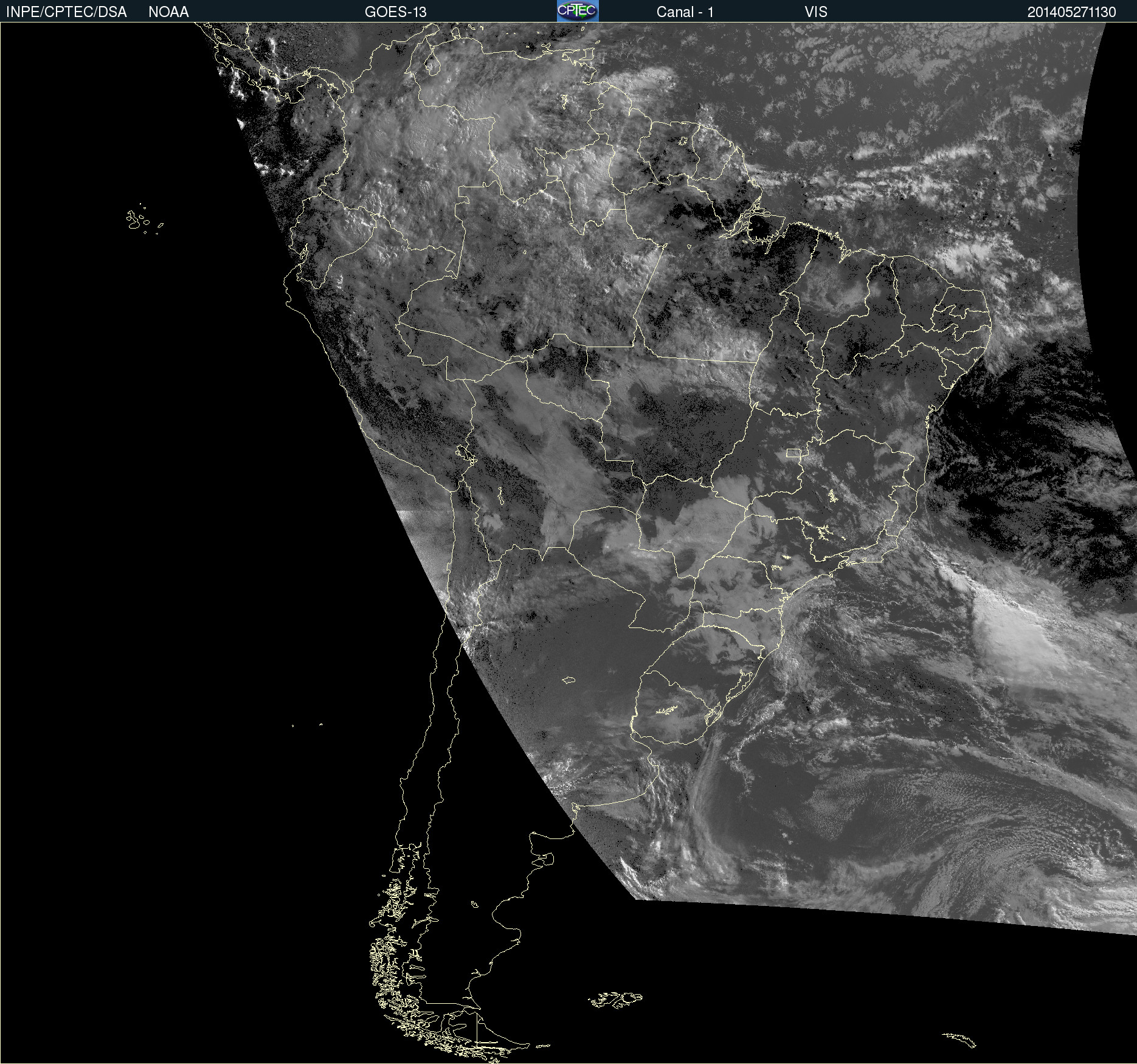
Task: Select the VIS channel type label
Action: pos(815,12)
